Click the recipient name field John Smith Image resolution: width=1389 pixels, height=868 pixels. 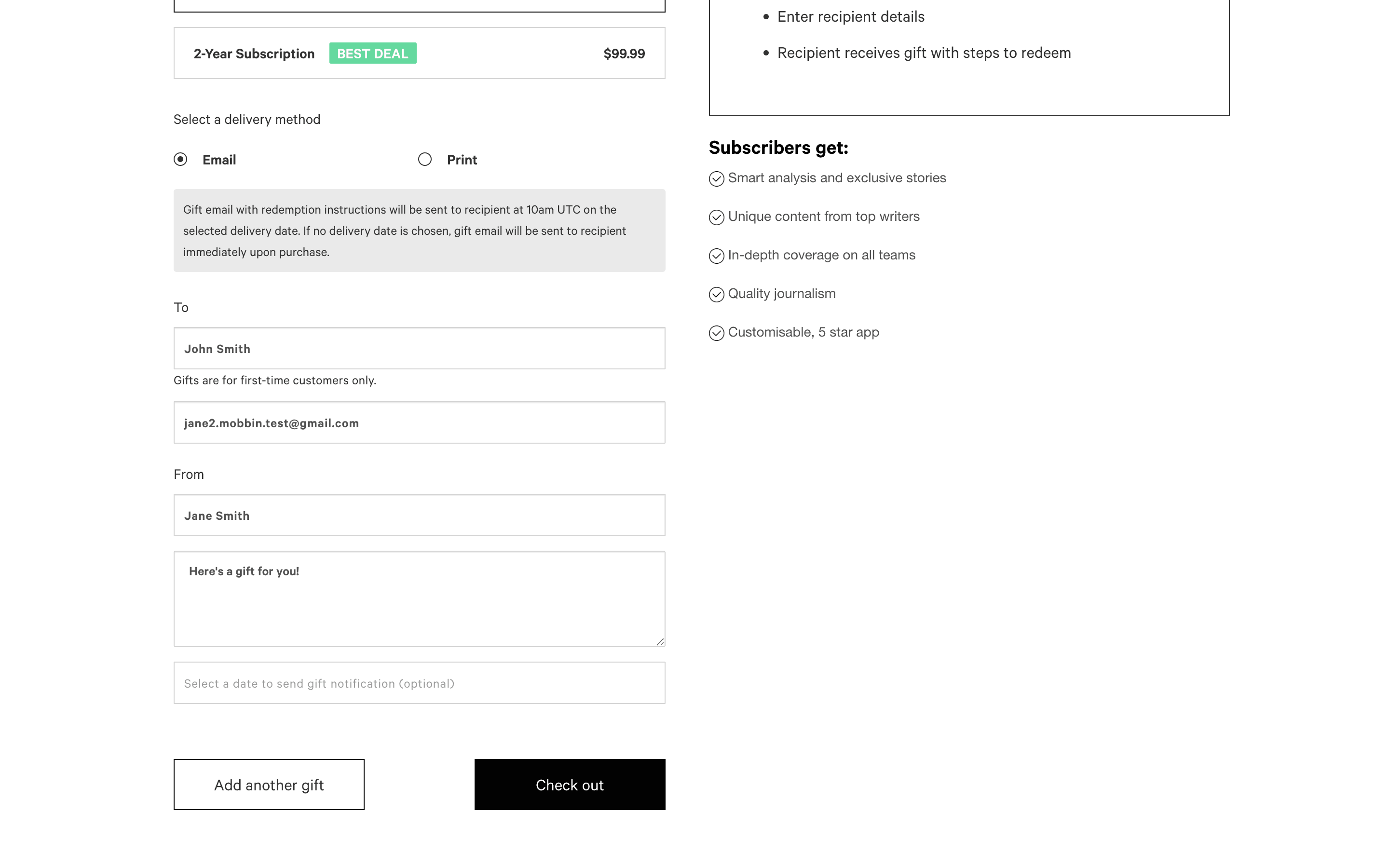tap(419, 349)
